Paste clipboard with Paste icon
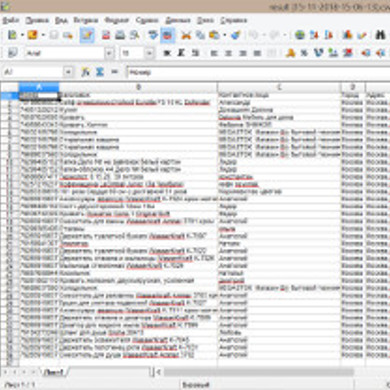 214,35
